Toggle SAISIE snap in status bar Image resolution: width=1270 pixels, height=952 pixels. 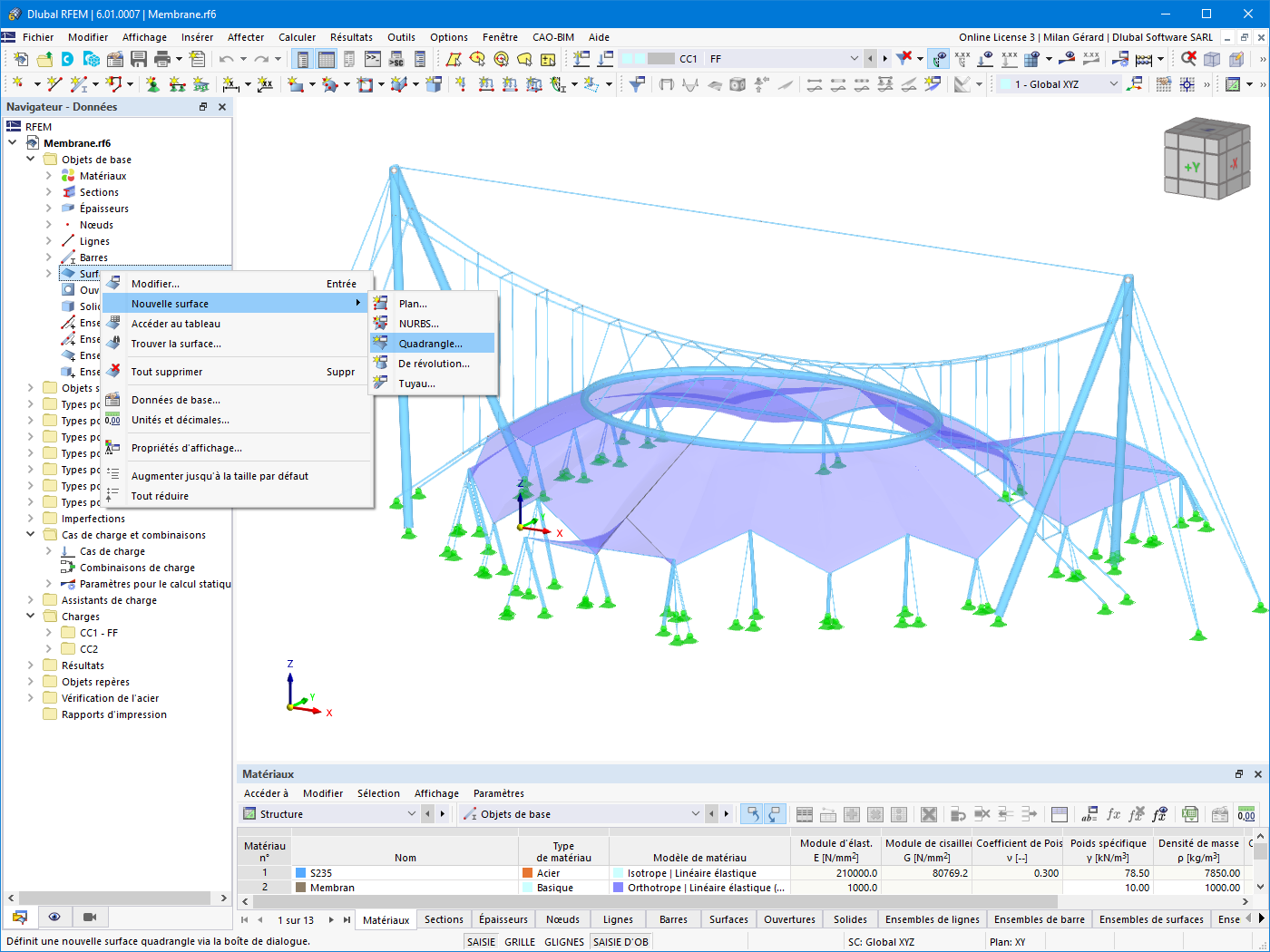coord(481,942)
